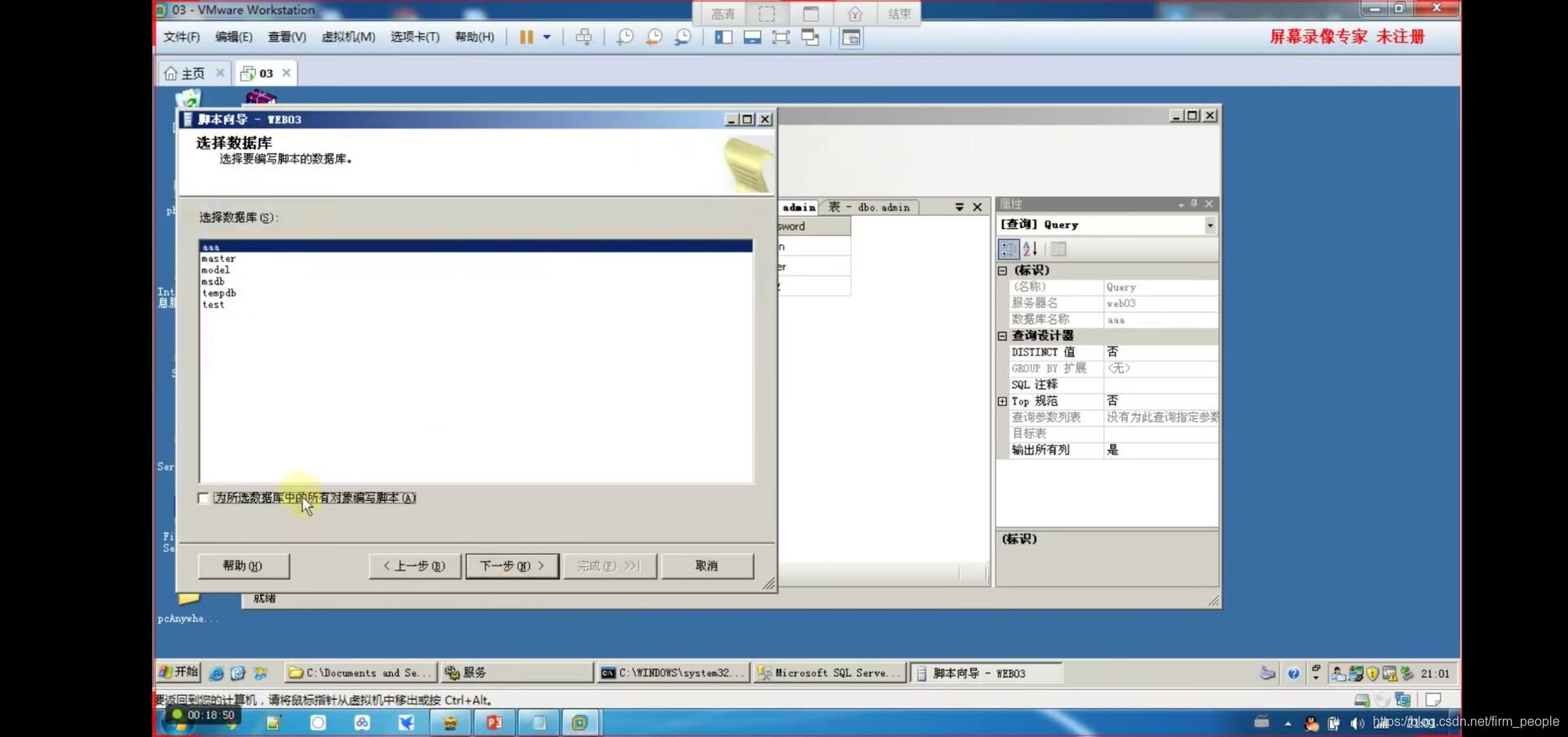The image size is (1568, 737).
Task: Revert to the previous snapshot icon
Action: point(654,38)
